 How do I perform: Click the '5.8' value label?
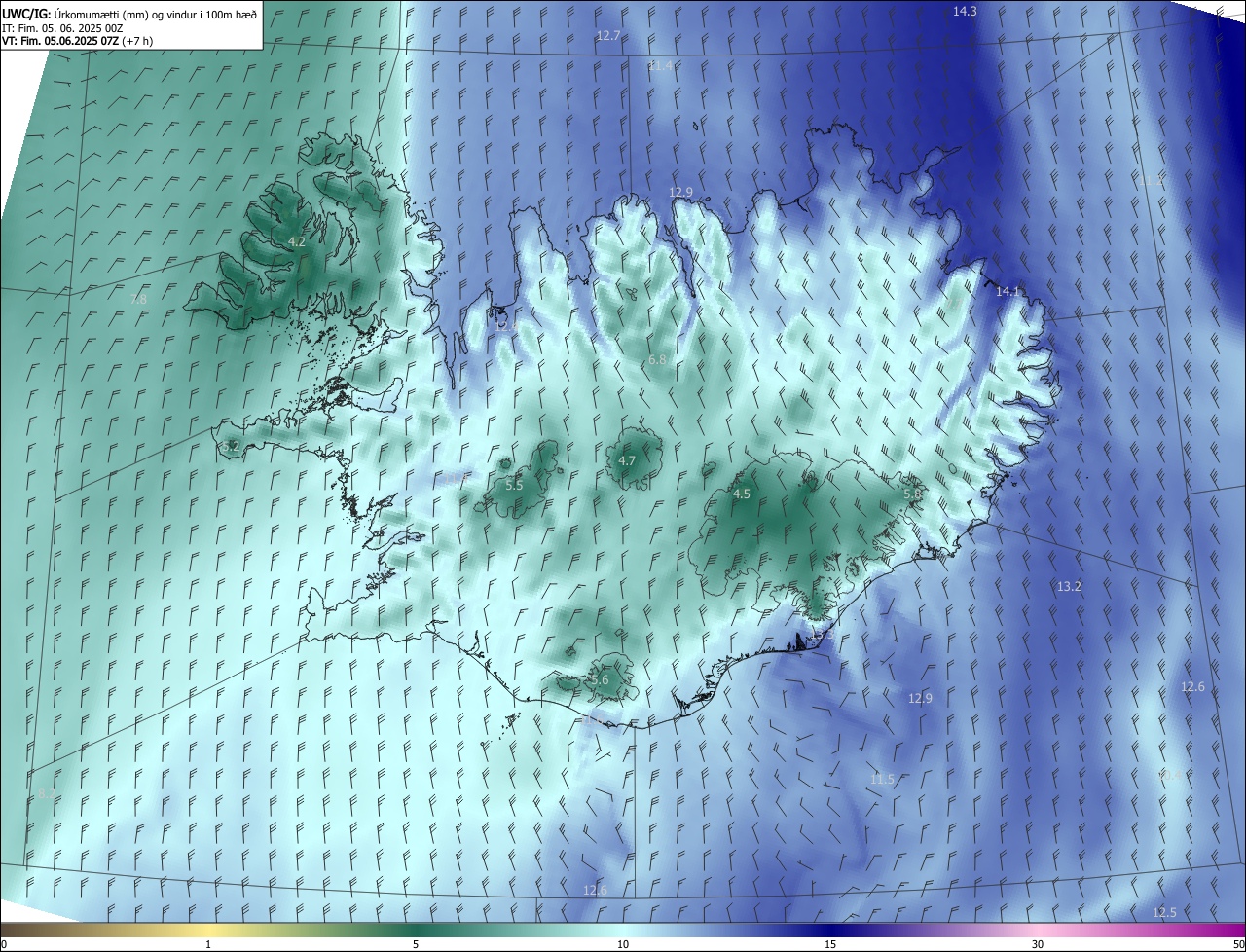pos(912,494)
